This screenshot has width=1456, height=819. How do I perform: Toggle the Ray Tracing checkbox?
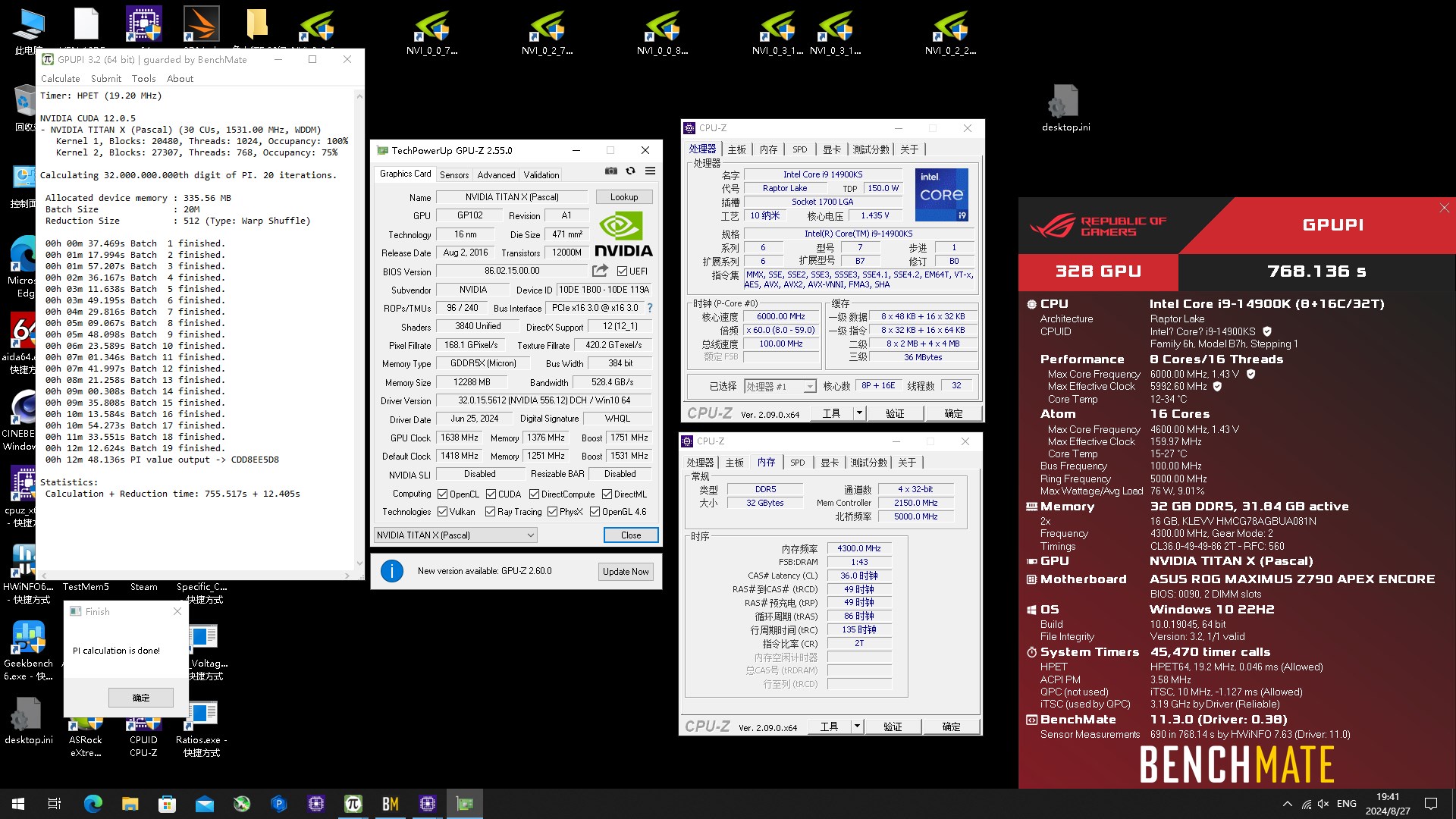[490, 512]
